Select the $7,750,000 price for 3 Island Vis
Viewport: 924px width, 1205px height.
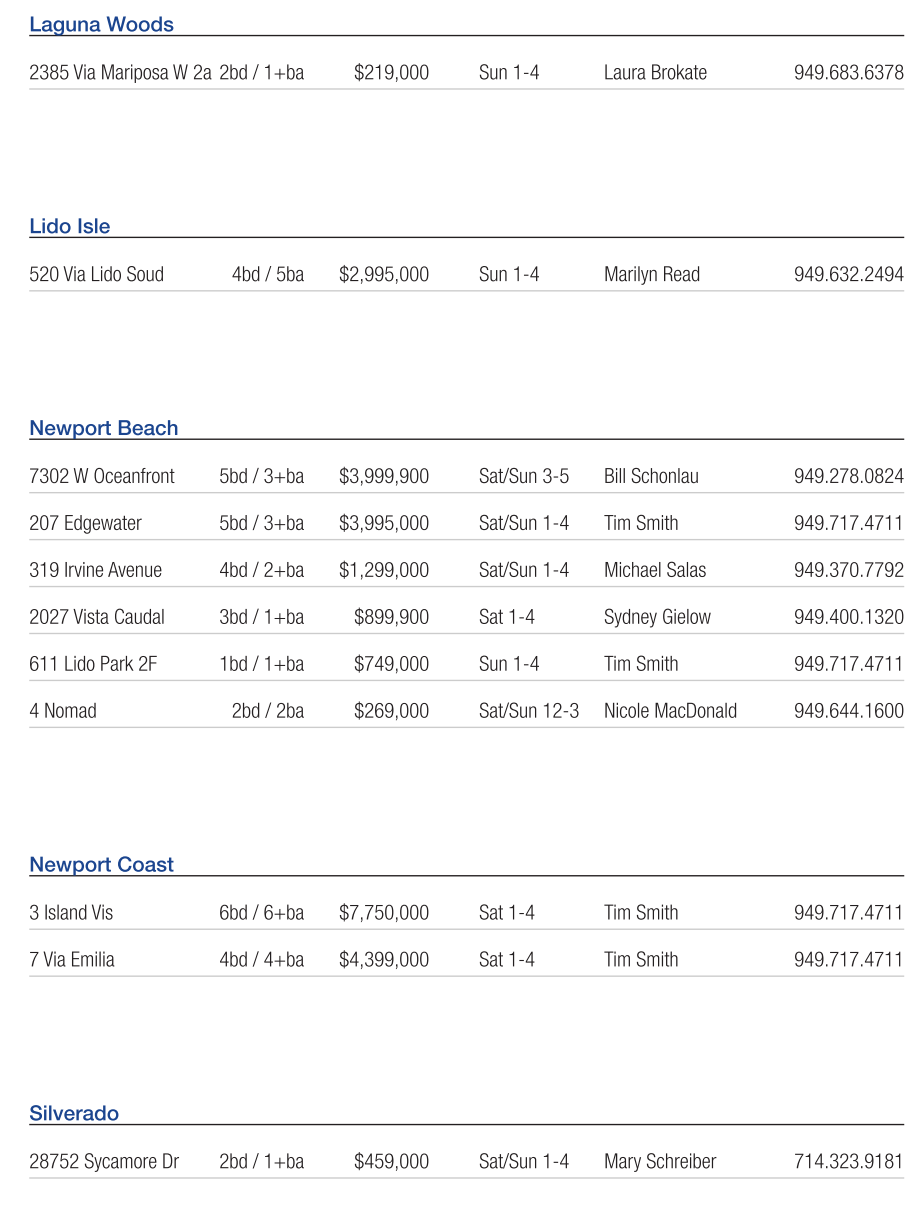coord(384,913)
